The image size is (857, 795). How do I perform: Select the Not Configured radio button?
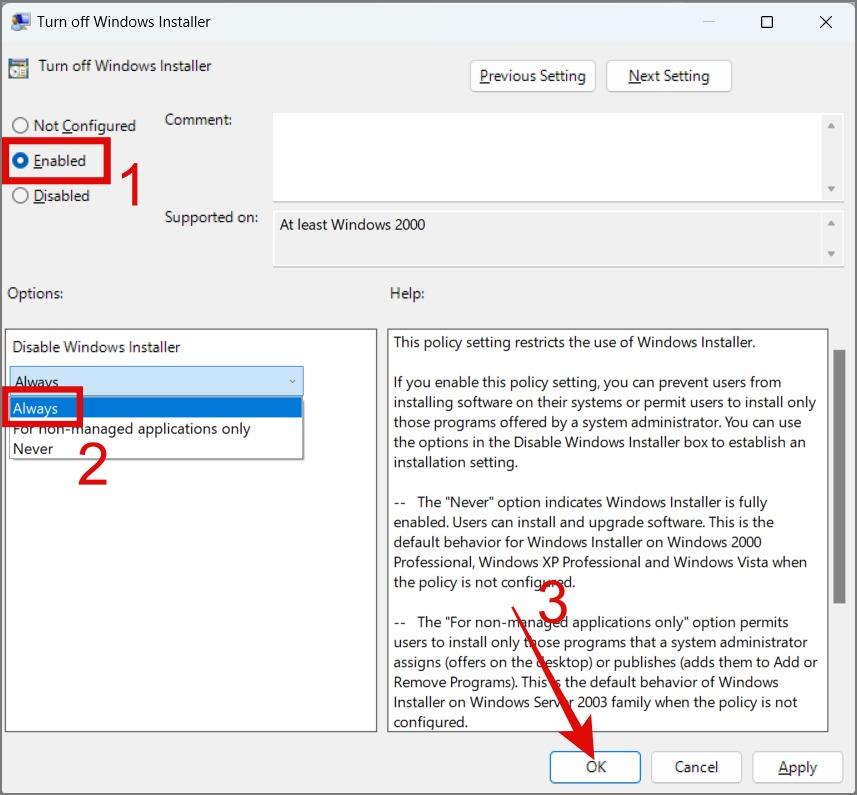(73, 126)
